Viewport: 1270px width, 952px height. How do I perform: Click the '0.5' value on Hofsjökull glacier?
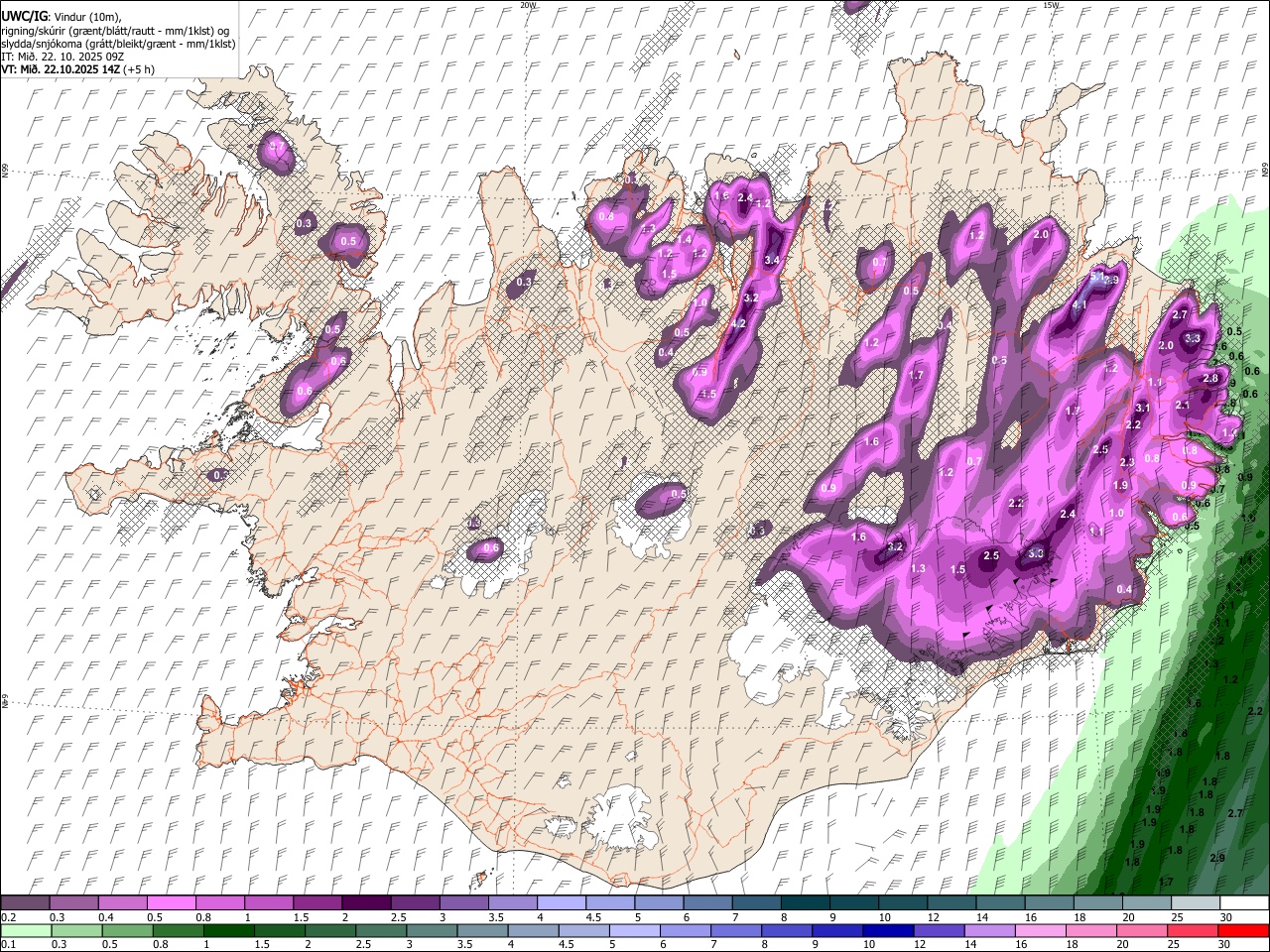(x=679, y=494)
